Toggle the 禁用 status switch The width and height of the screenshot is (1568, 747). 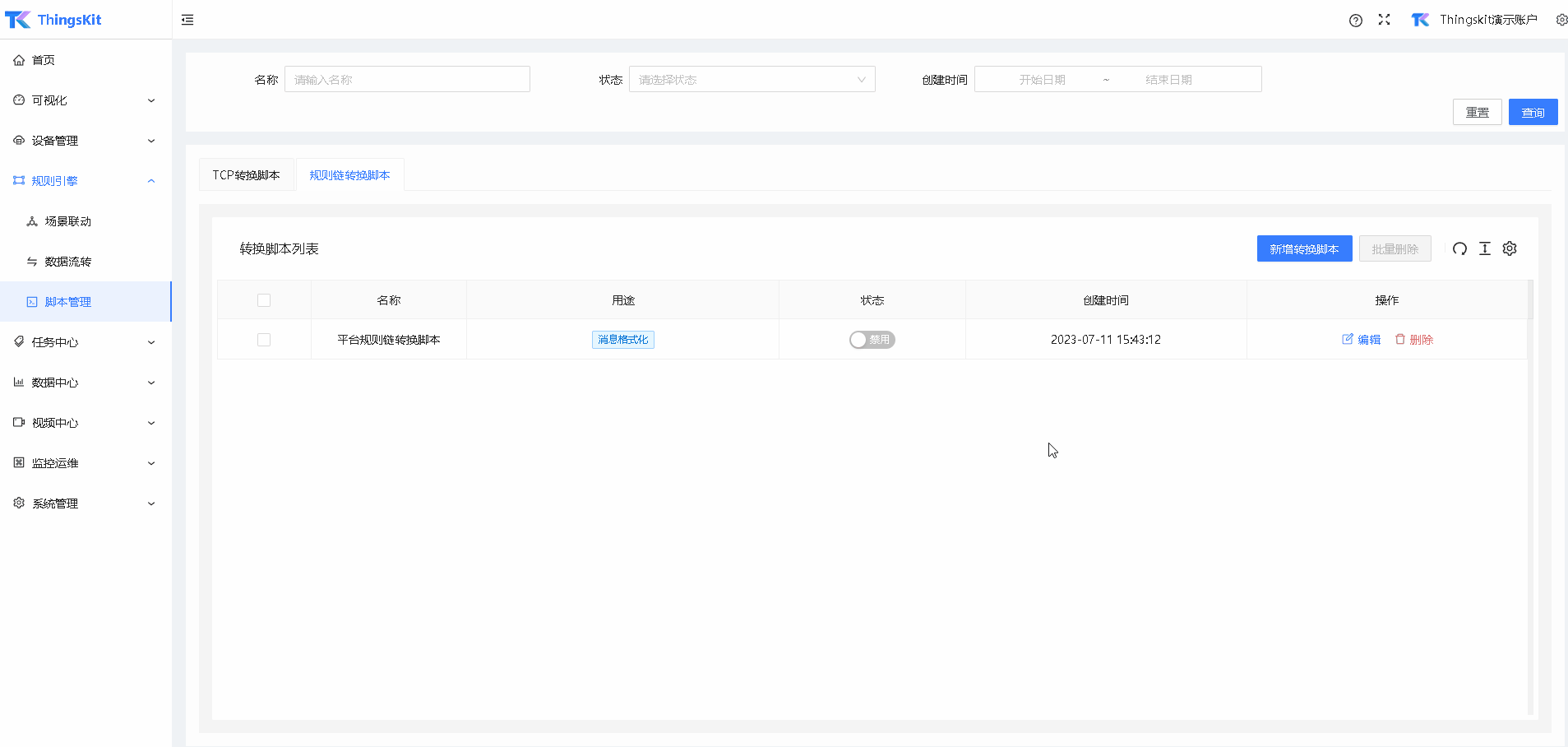click(x=872, y=340)
